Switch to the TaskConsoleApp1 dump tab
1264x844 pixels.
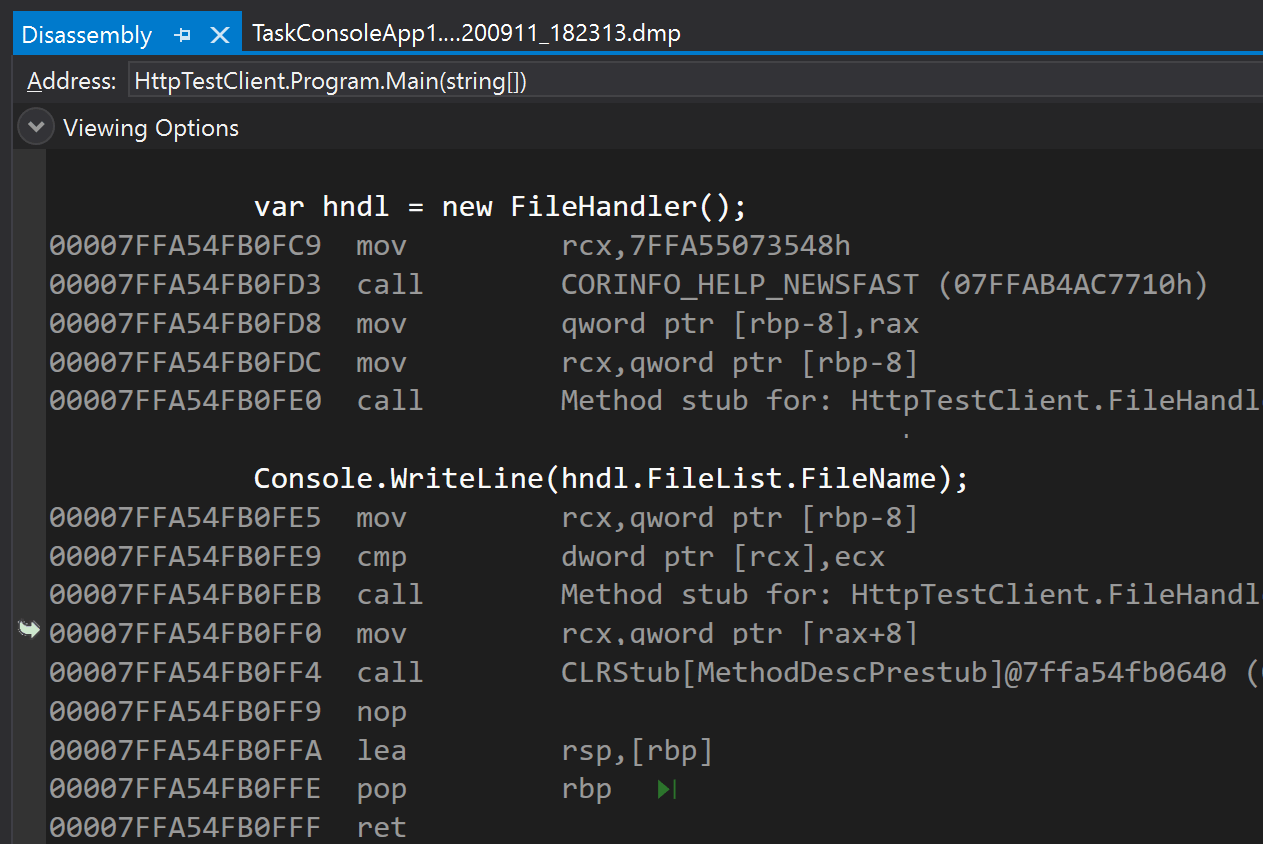(x=466, y=32)
